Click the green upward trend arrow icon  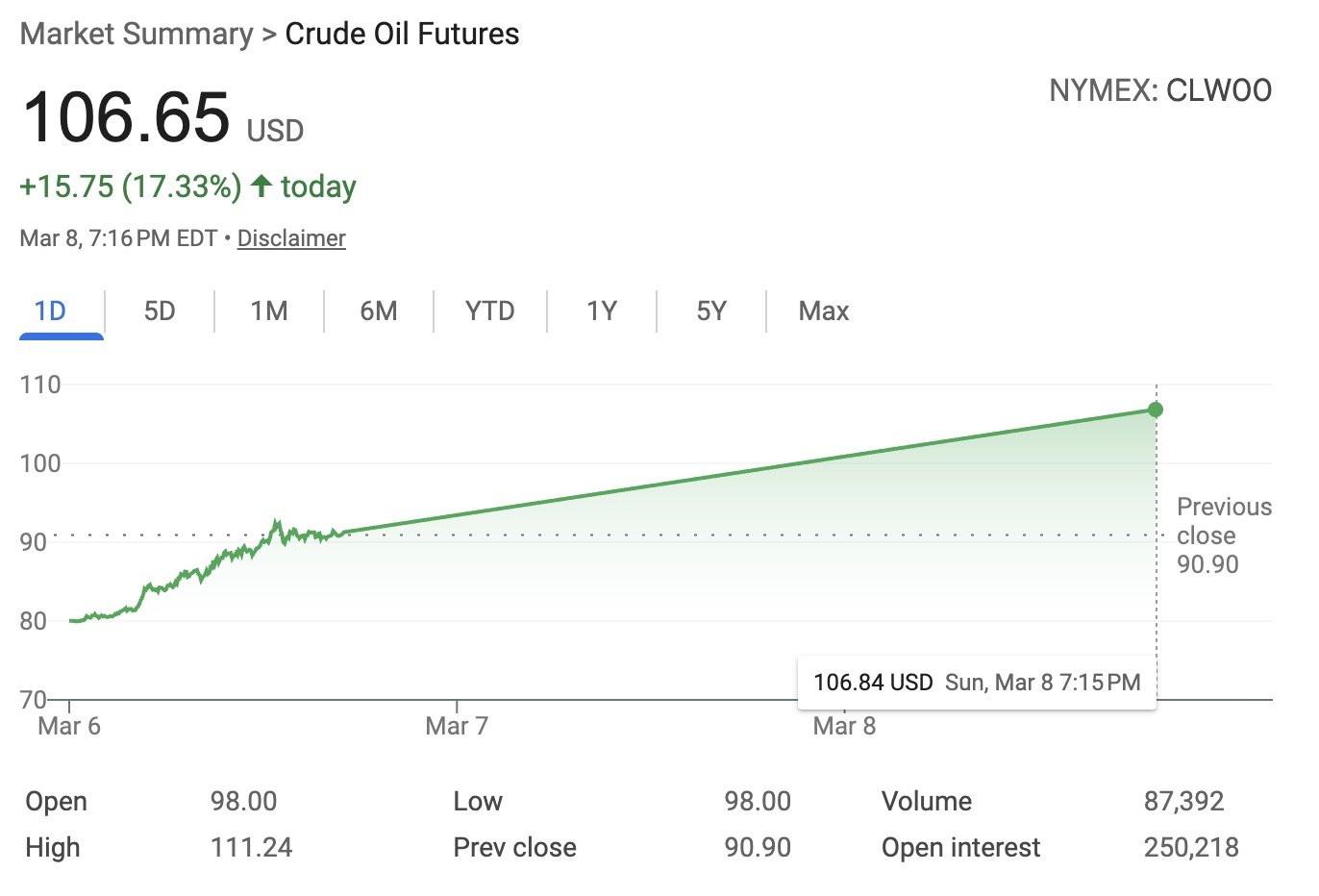pos(263,187)
